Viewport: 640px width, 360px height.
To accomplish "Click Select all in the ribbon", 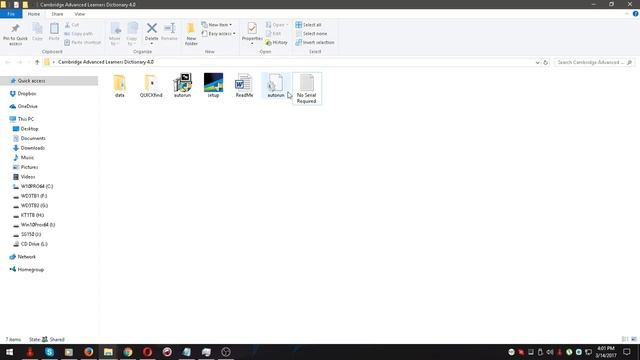I will click(x=309, y=25).
